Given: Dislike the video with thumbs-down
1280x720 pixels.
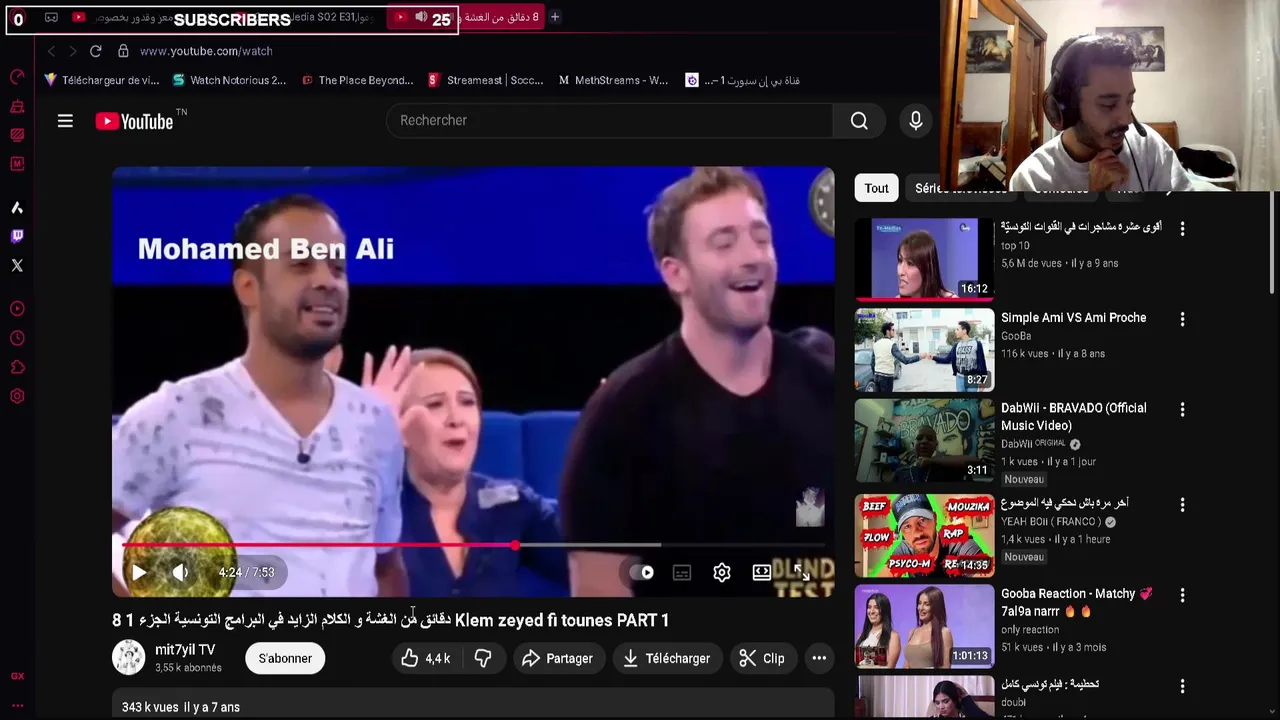Looking at the screenshot, I should (x=483, y=658).
